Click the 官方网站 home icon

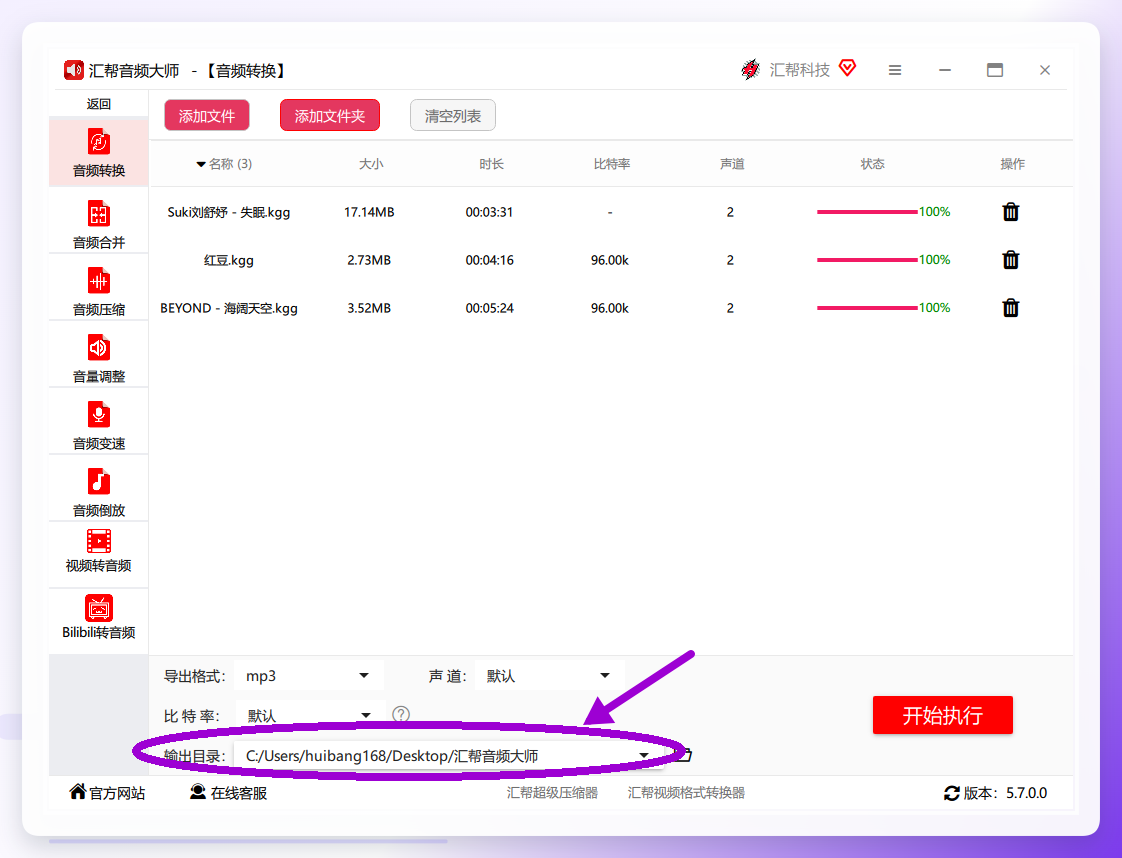tap(77, 791)
